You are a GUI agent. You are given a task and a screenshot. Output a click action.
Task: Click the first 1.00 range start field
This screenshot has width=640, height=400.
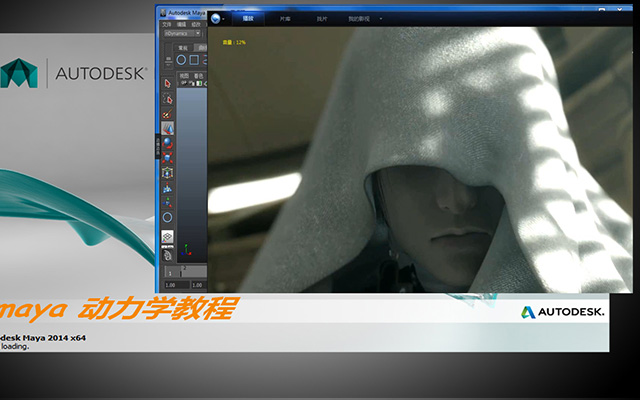tap(177, 285)
